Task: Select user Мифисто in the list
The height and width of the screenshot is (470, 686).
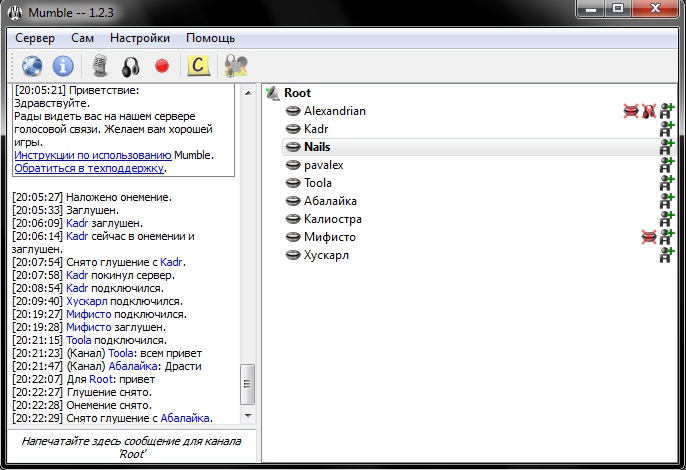Action: point(330,237)
